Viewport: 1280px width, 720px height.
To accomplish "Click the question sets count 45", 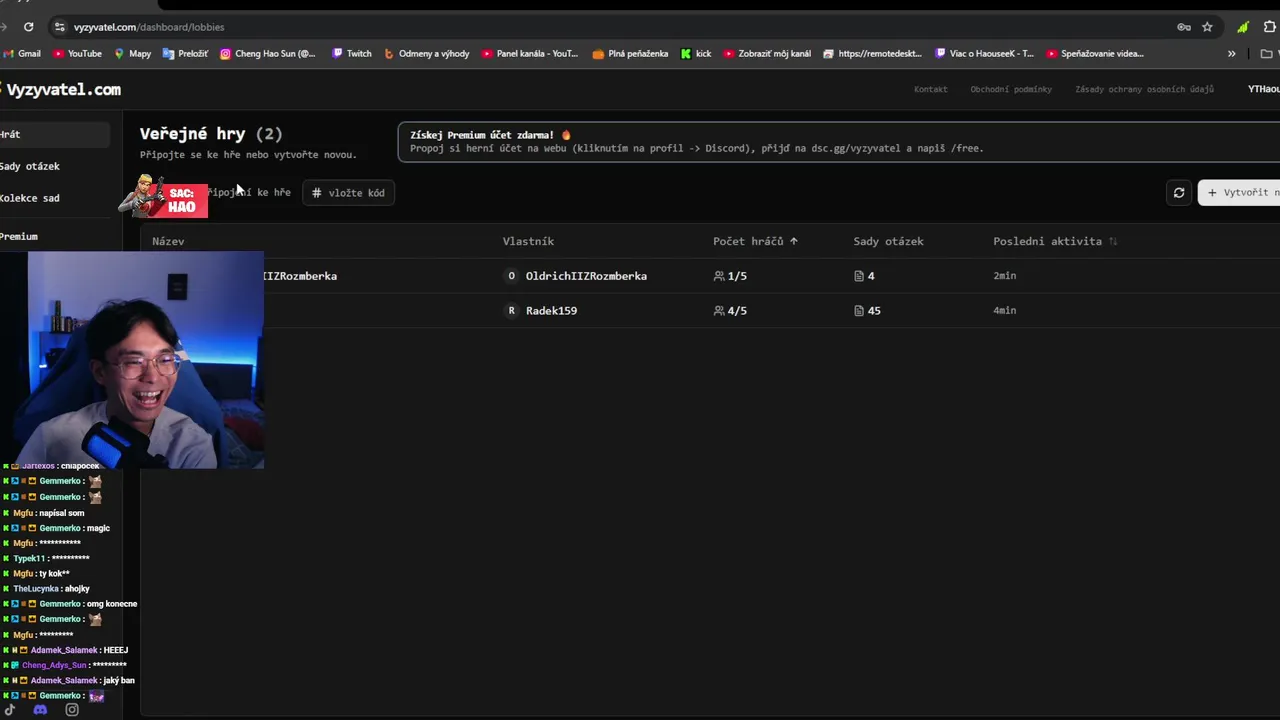I will [x=867, y=311].
